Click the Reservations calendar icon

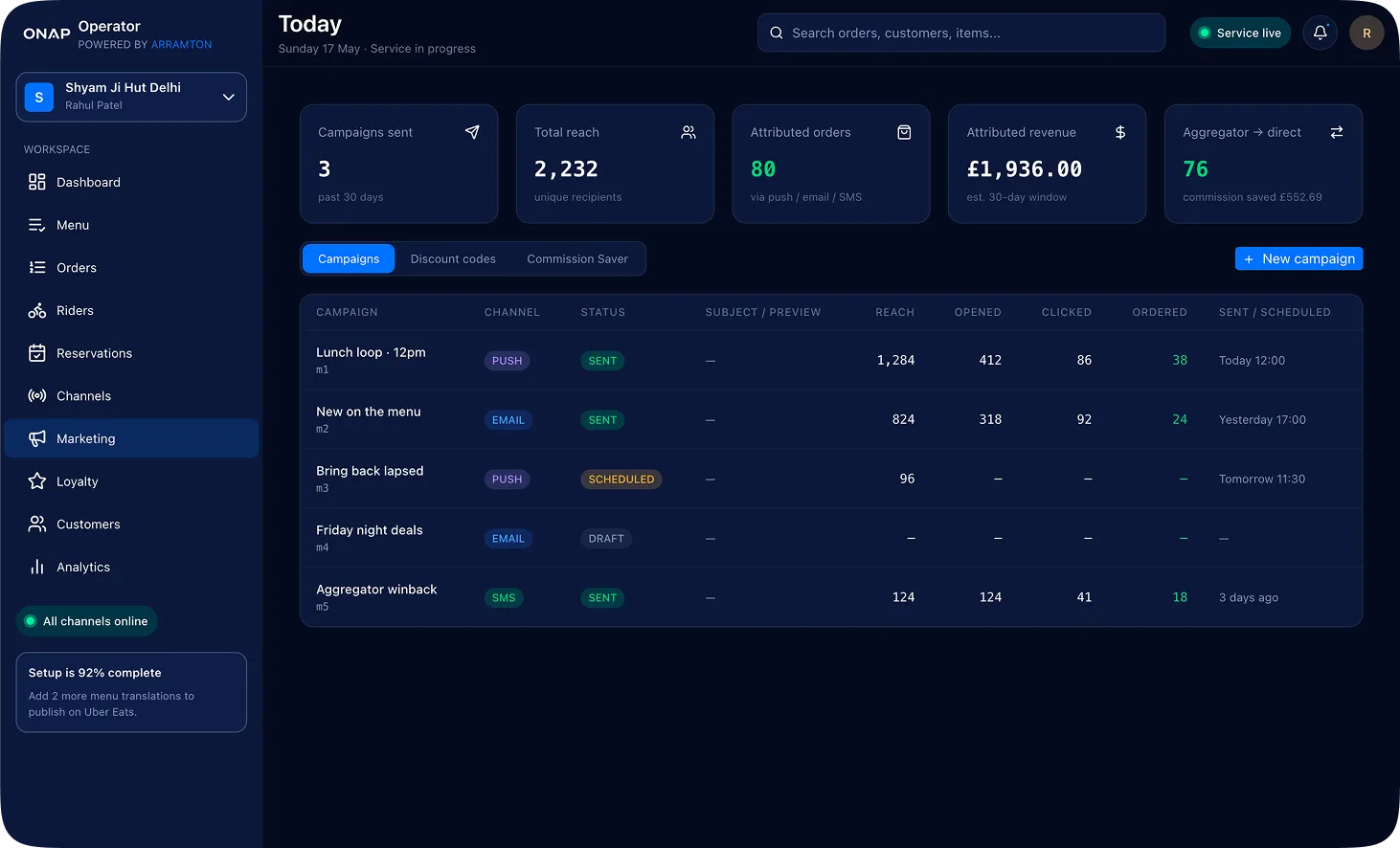37,353
